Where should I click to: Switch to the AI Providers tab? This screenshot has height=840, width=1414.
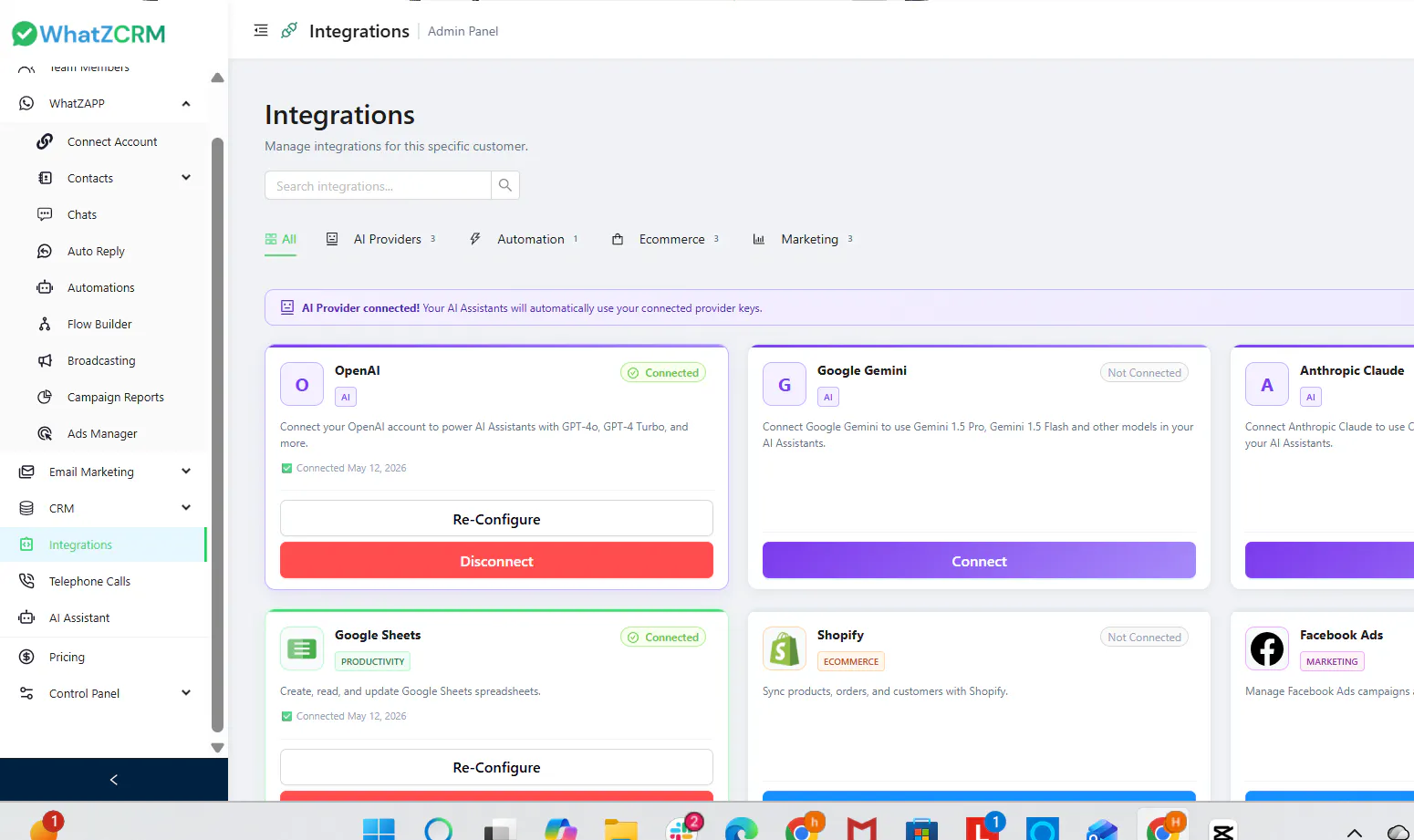tap(381, 239)
